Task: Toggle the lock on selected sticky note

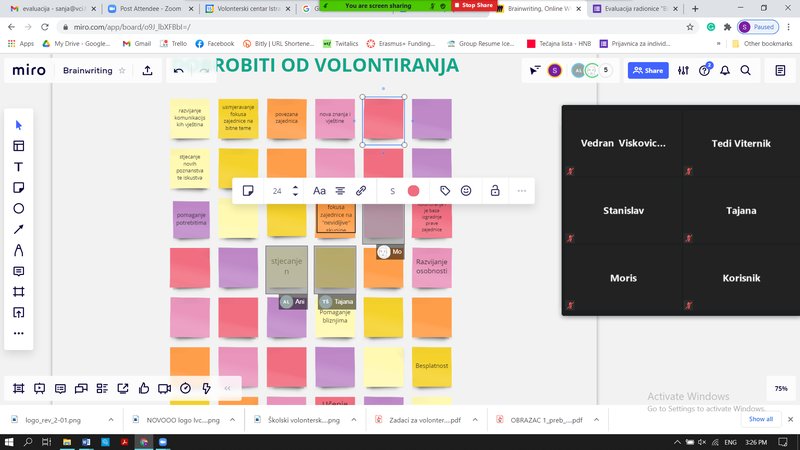Action: (494, 190)
